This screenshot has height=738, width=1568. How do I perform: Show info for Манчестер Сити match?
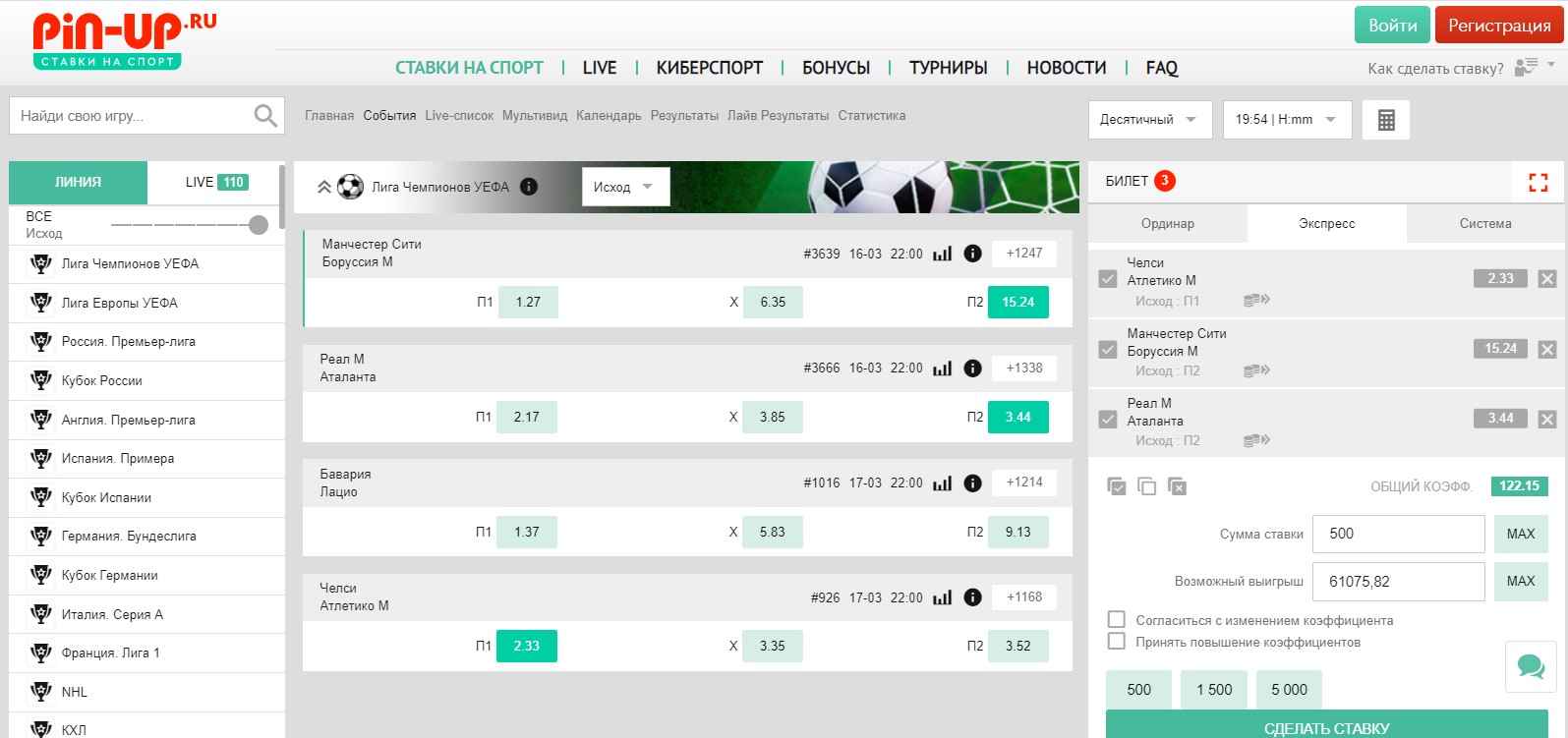[x=973, y=254]
